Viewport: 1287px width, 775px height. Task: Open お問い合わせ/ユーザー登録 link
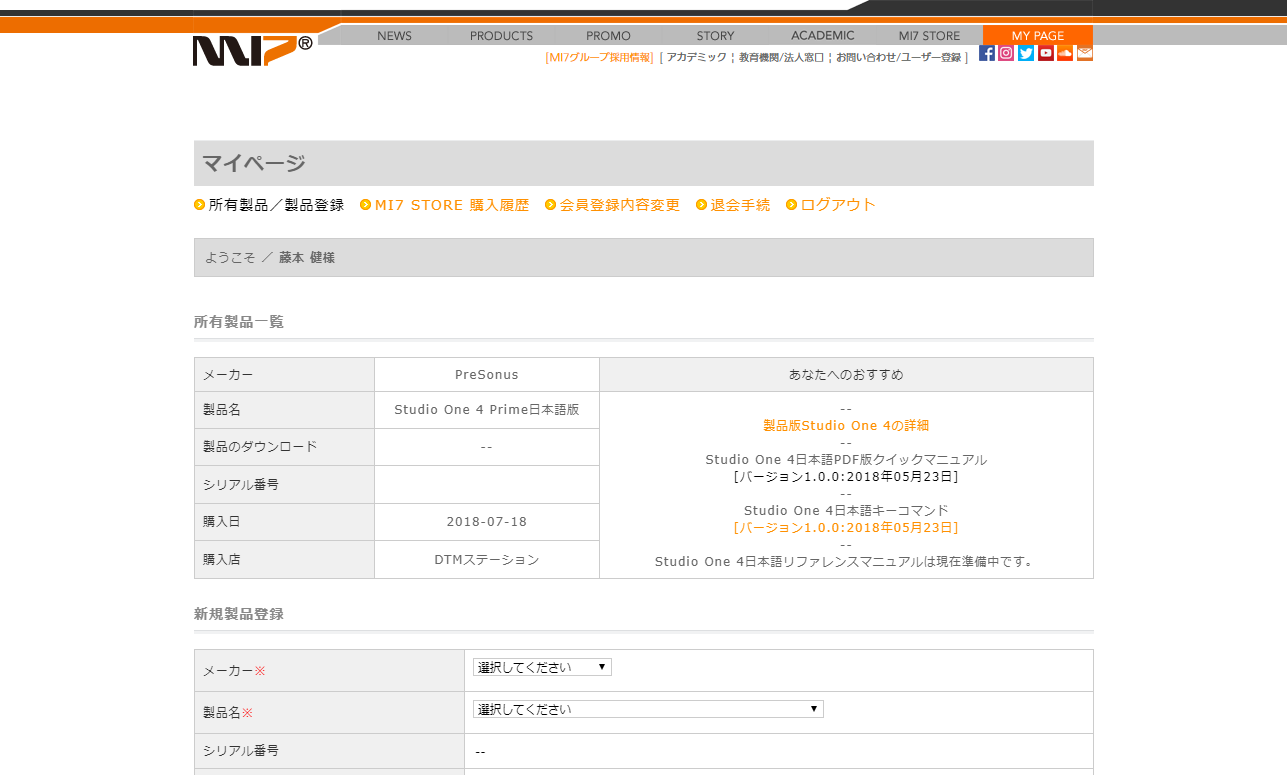(899, 57)
